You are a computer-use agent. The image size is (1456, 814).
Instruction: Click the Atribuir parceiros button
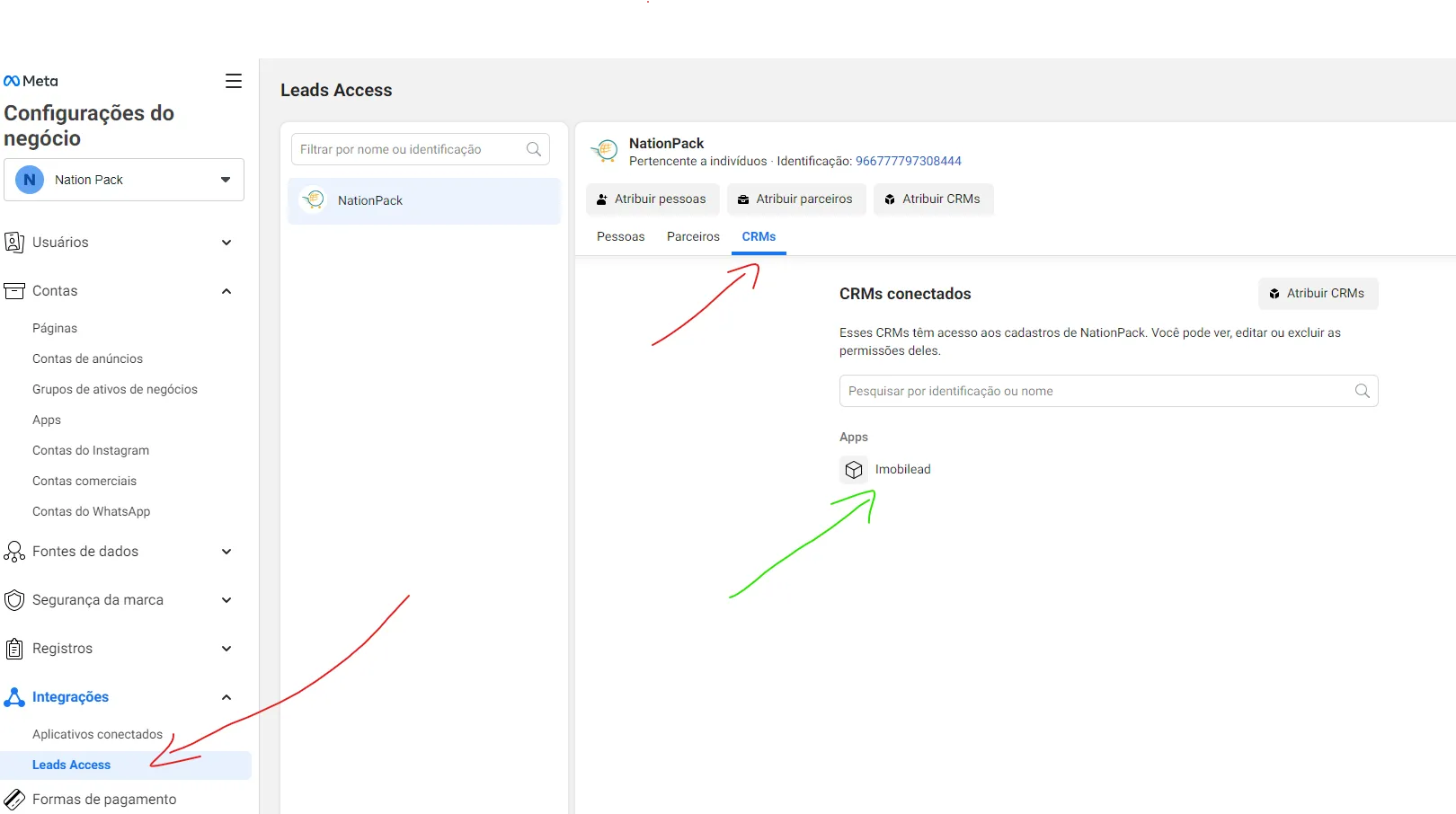pyautogui.click(x=796, y=199)
